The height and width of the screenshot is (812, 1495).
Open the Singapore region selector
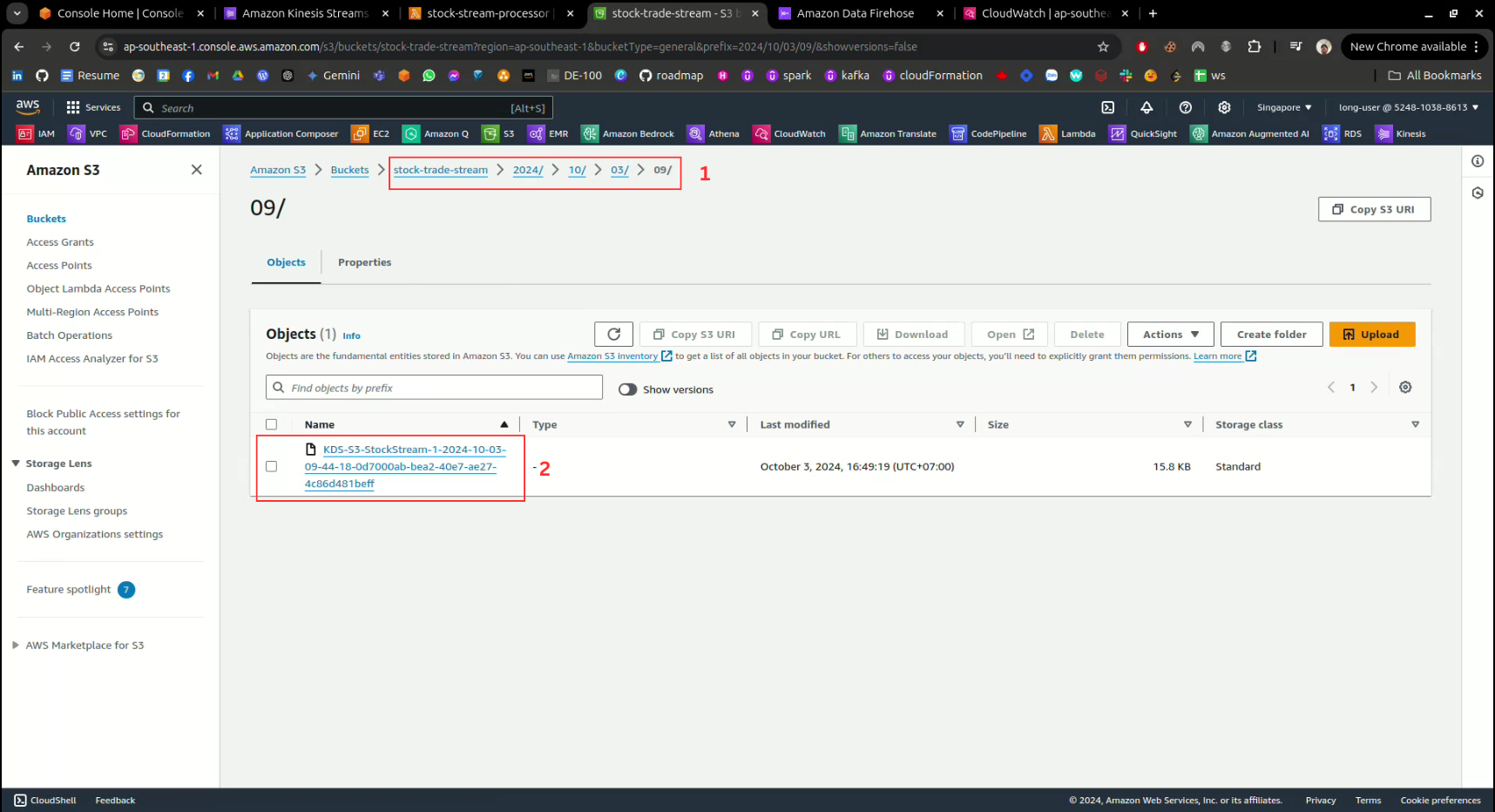(x=1283, y=108)
